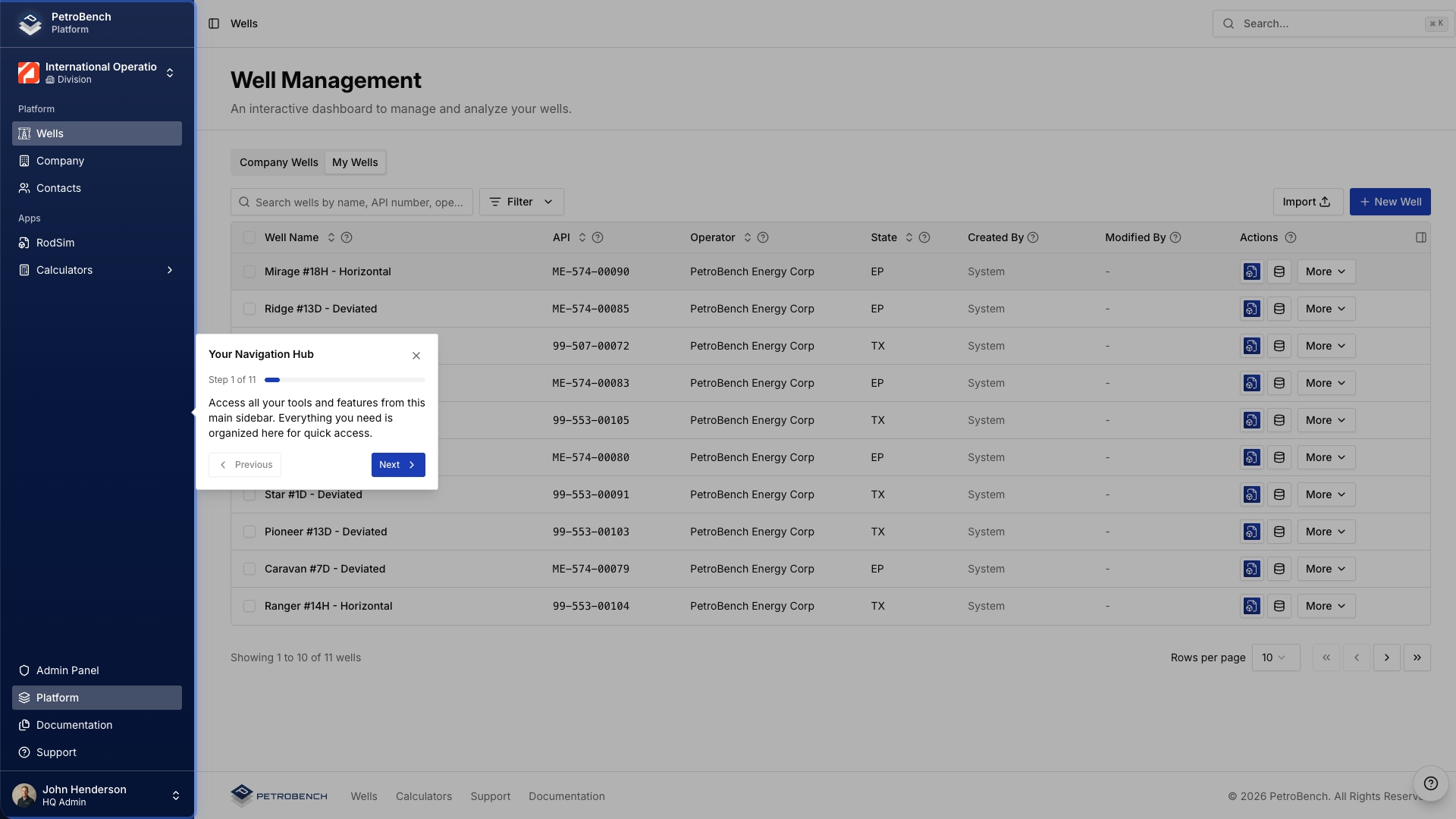Screen dimensions: 1456x819
Task: Open the More menu for Ranger #14H
Action: coord(1325,606)
